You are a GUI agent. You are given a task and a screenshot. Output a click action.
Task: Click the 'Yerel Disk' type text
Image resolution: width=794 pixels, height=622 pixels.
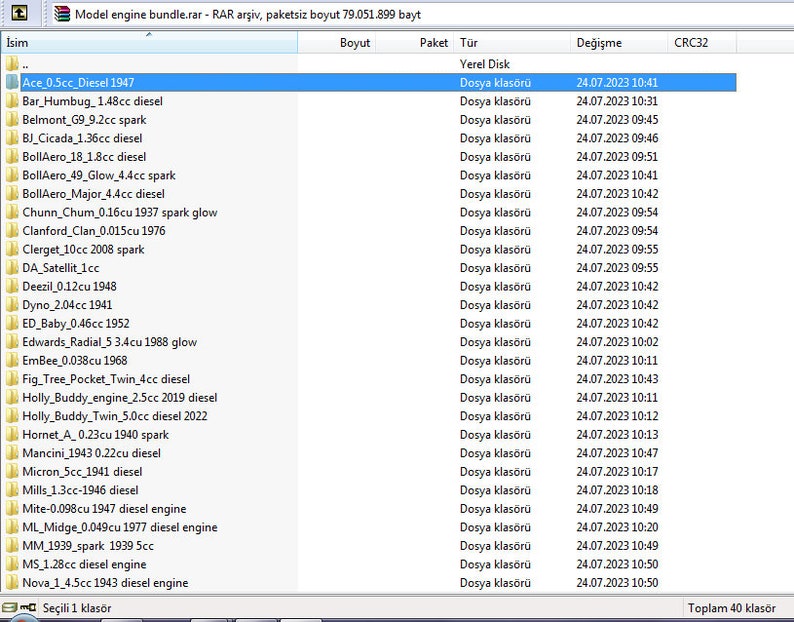(485, 64)
